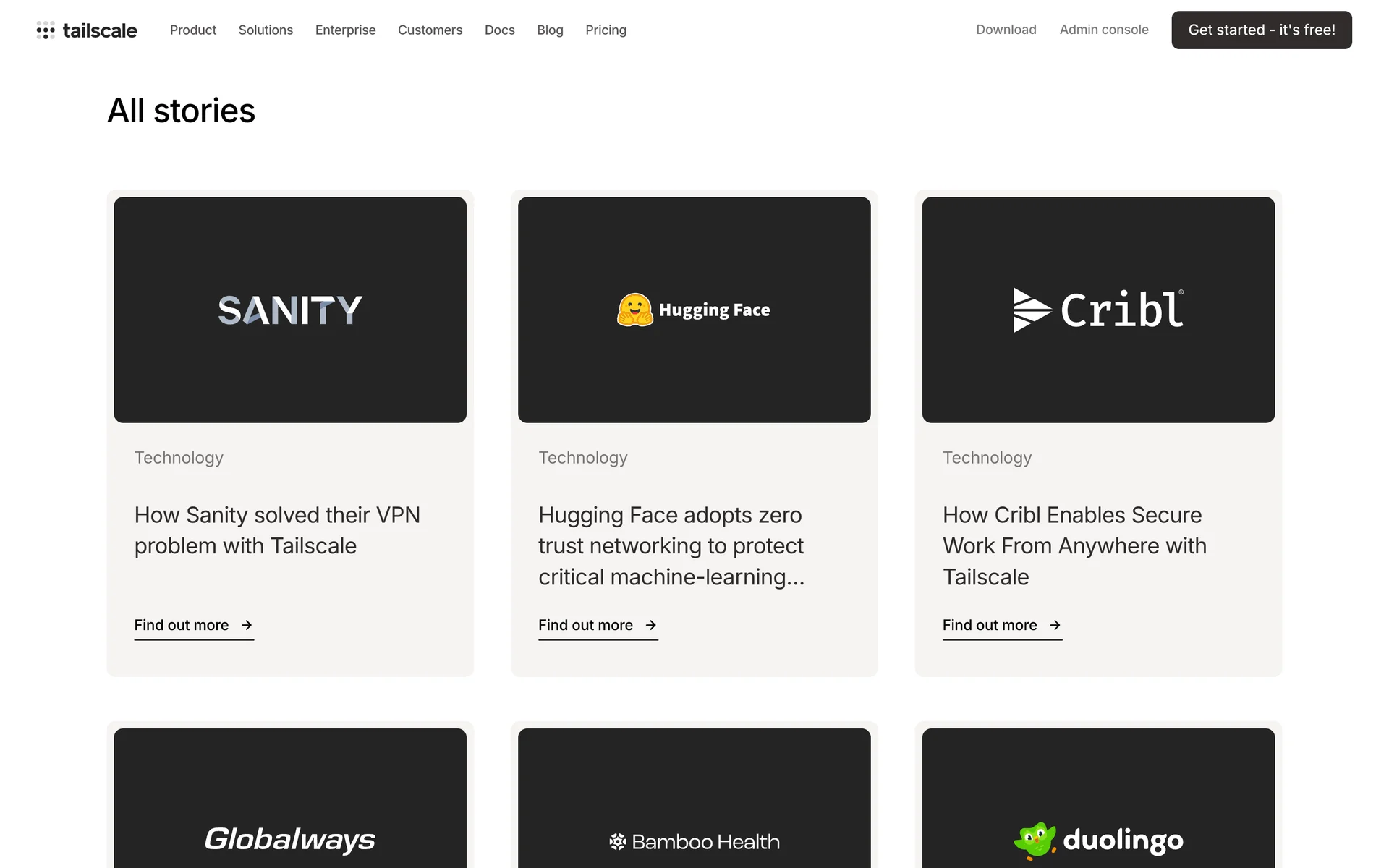1389x868 pixels.
Task: Click the arrow icon on Cribl card
Action: (1055, 625)
